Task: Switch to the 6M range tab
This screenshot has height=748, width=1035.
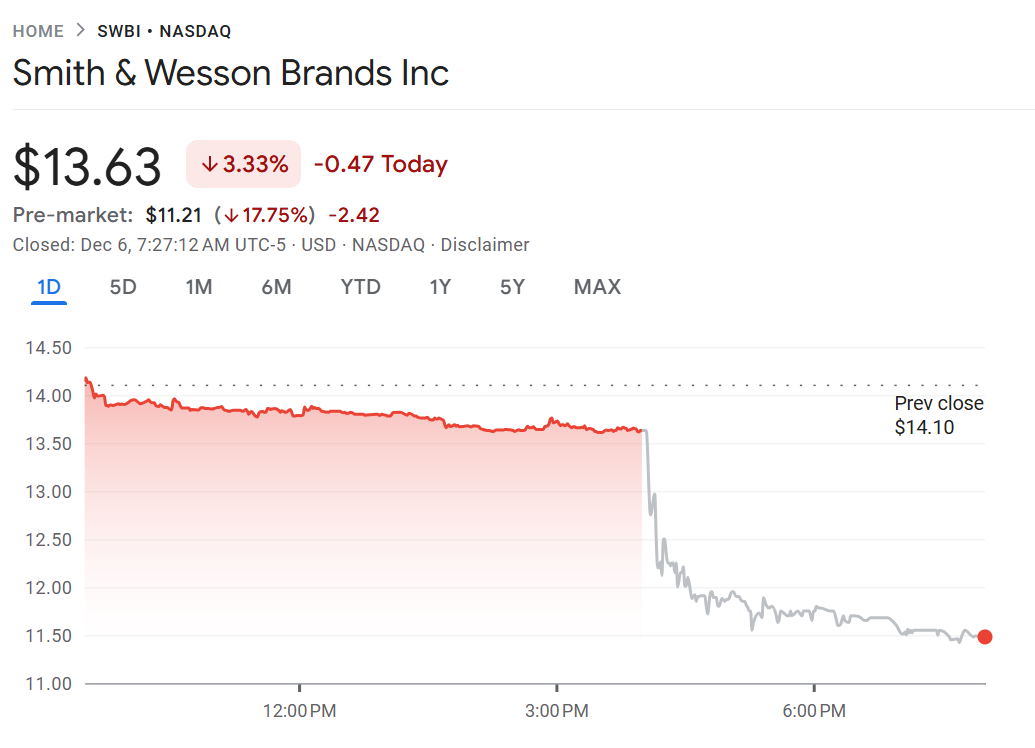Action: point(276,287)
